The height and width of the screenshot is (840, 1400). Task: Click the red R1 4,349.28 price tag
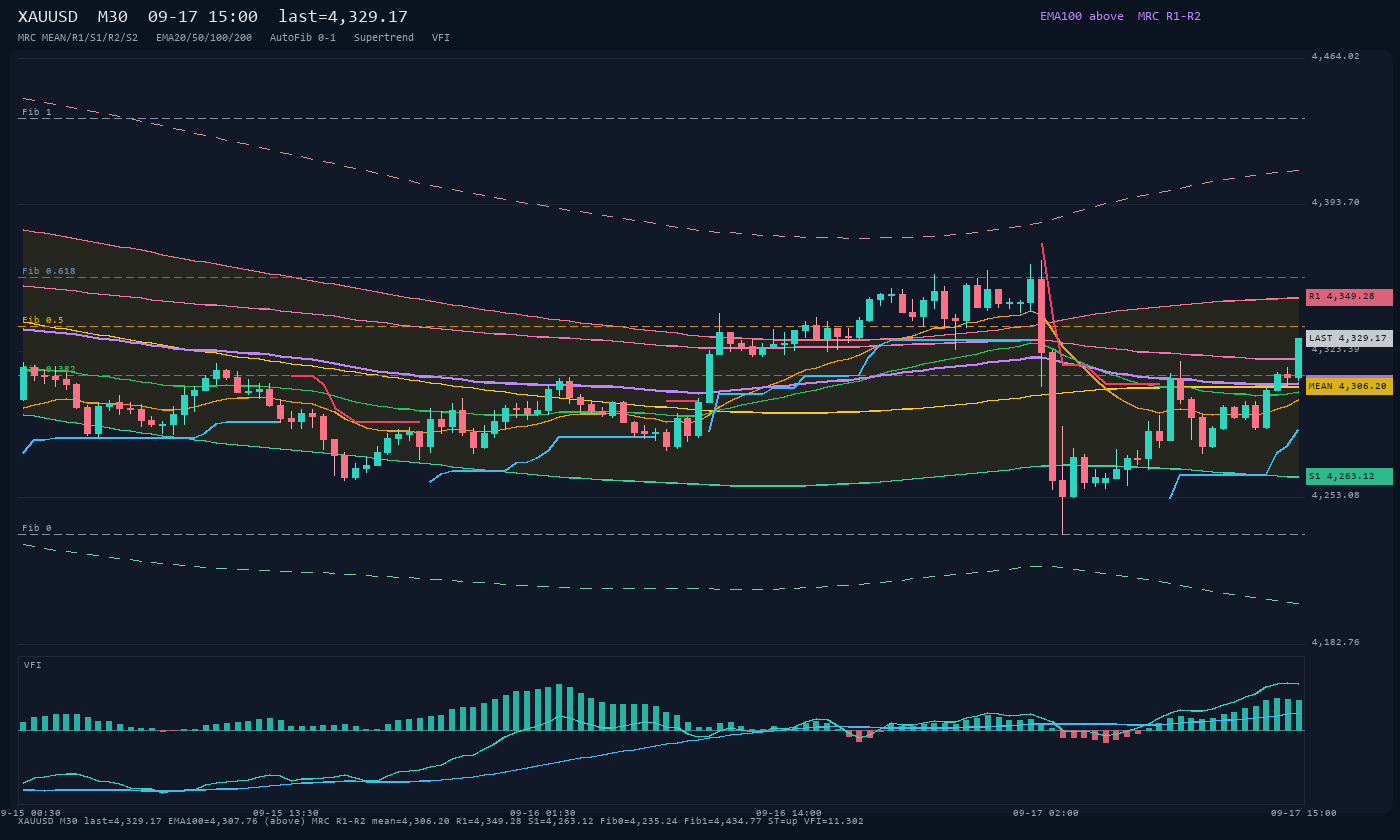[x=1349, y=297]
